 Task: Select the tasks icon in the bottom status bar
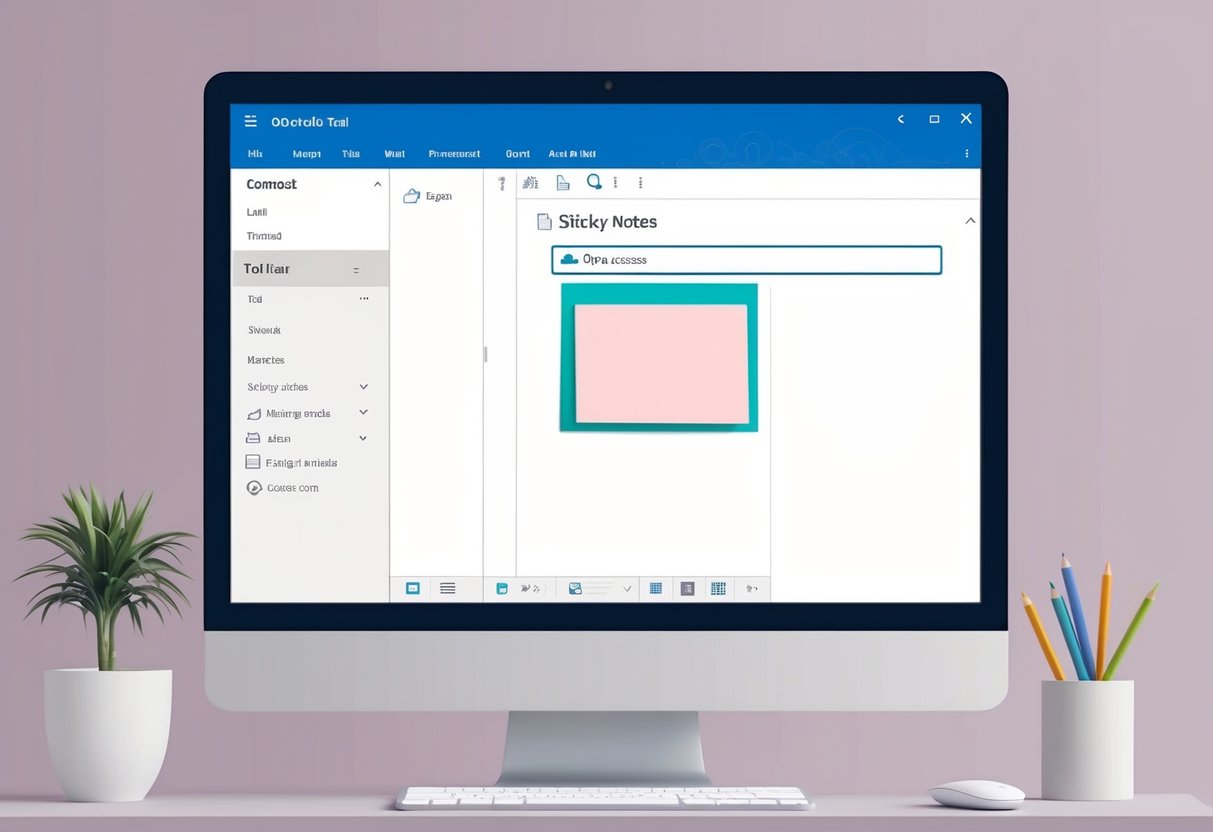point(718,589)
